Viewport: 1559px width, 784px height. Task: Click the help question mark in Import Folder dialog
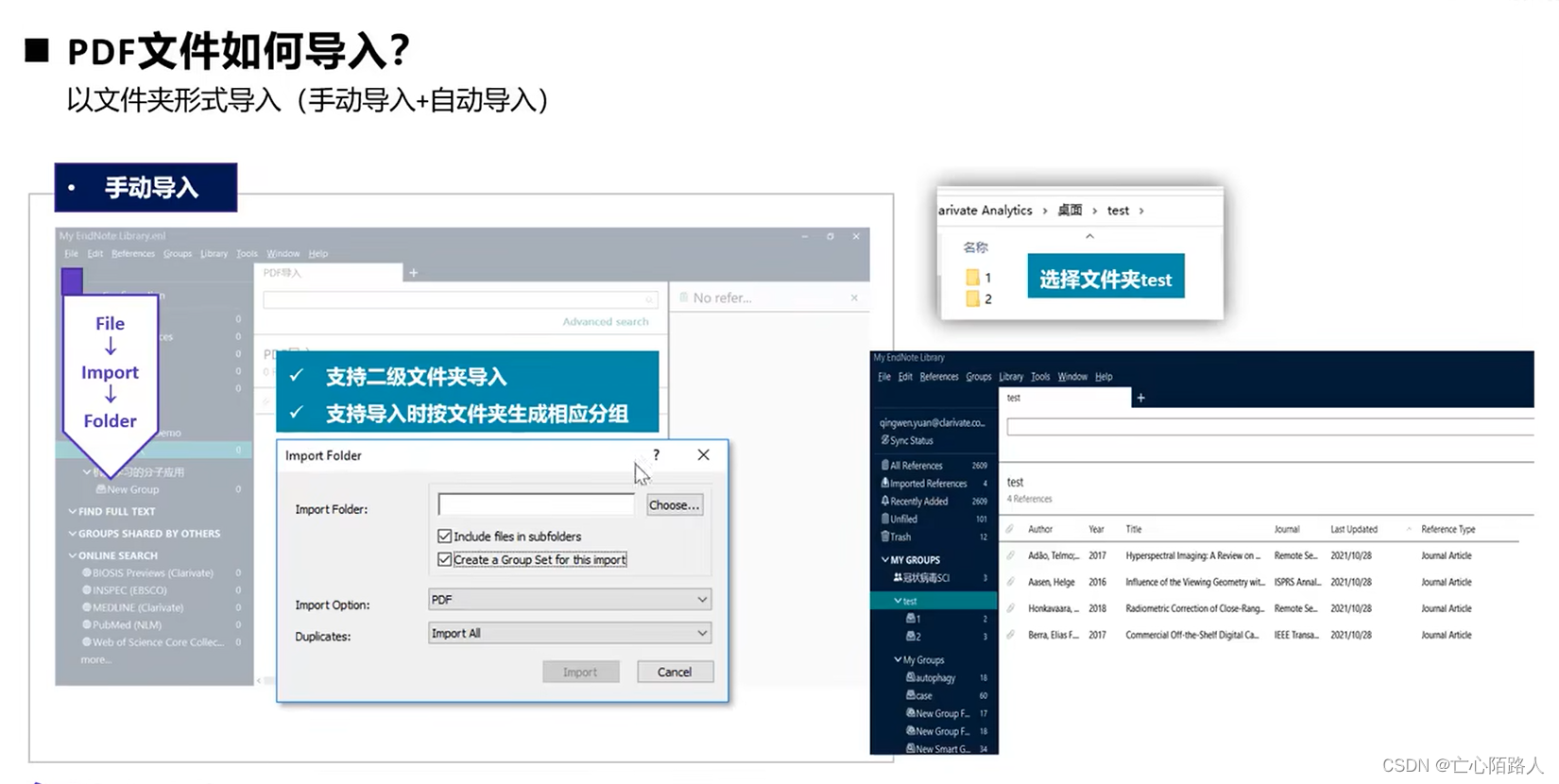coord(656,454)
